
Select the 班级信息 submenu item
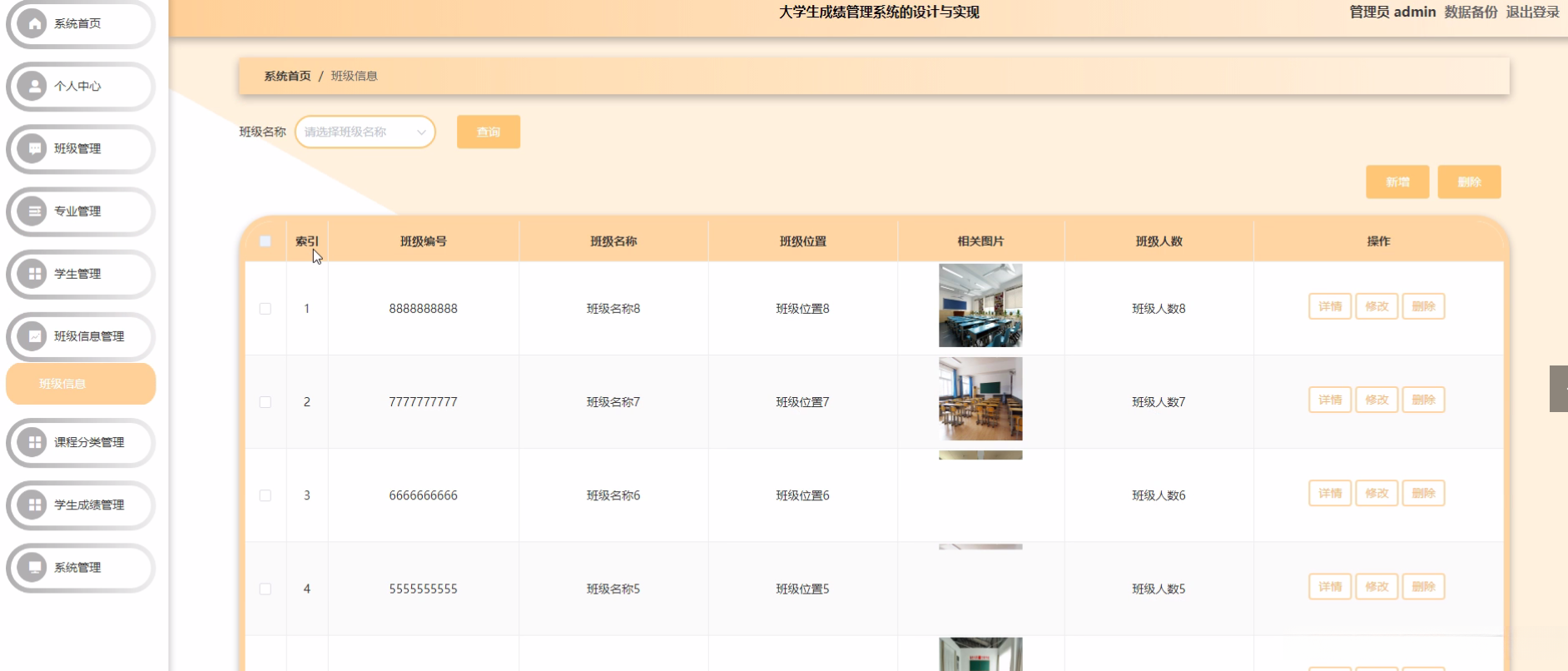(81, 384)
